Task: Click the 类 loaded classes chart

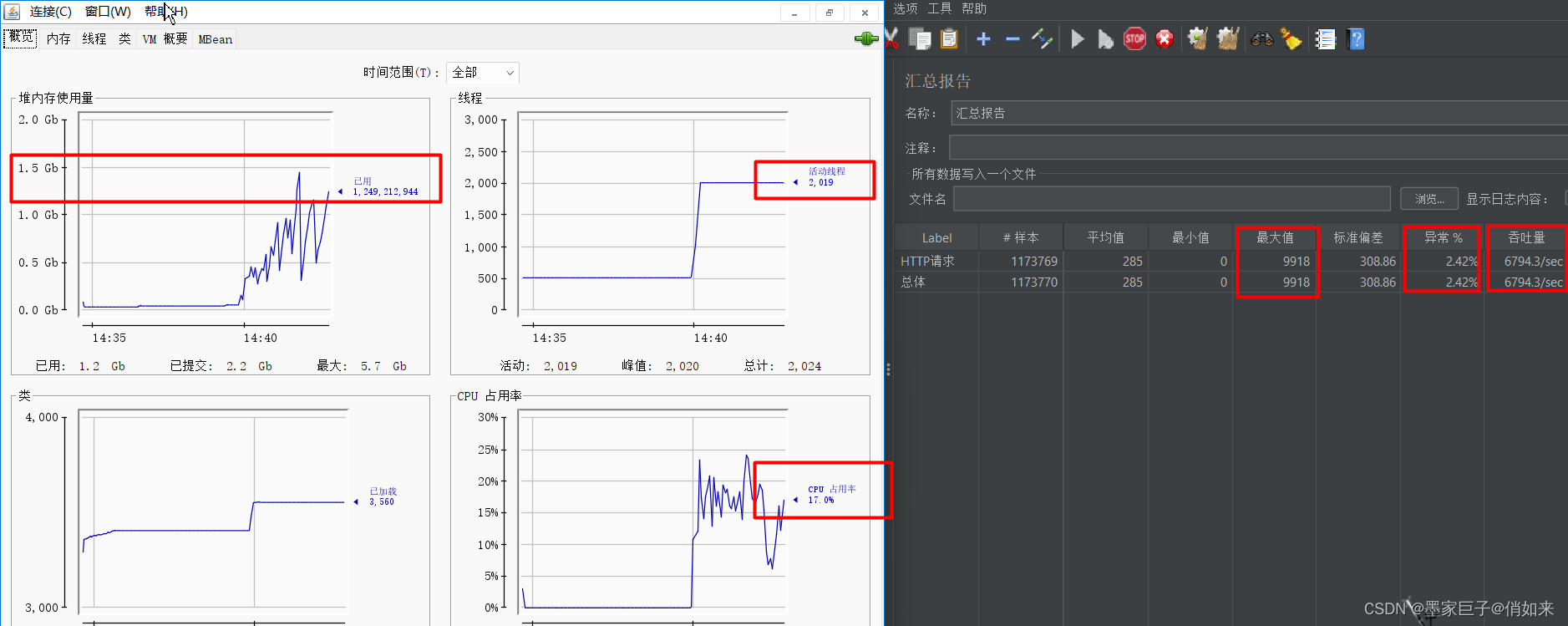Action: [x=213, y=511]
